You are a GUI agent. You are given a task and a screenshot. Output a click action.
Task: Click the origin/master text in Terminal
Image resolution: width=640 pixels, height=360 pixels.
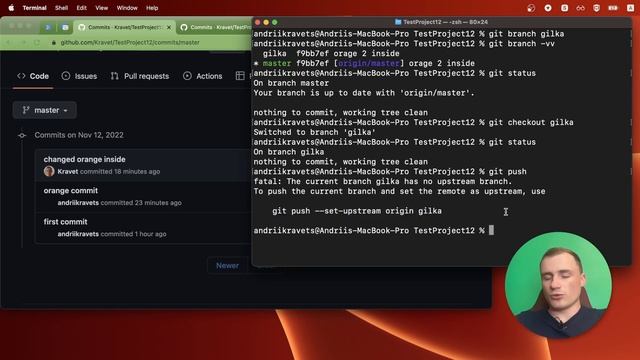click(x=369, y=63)
